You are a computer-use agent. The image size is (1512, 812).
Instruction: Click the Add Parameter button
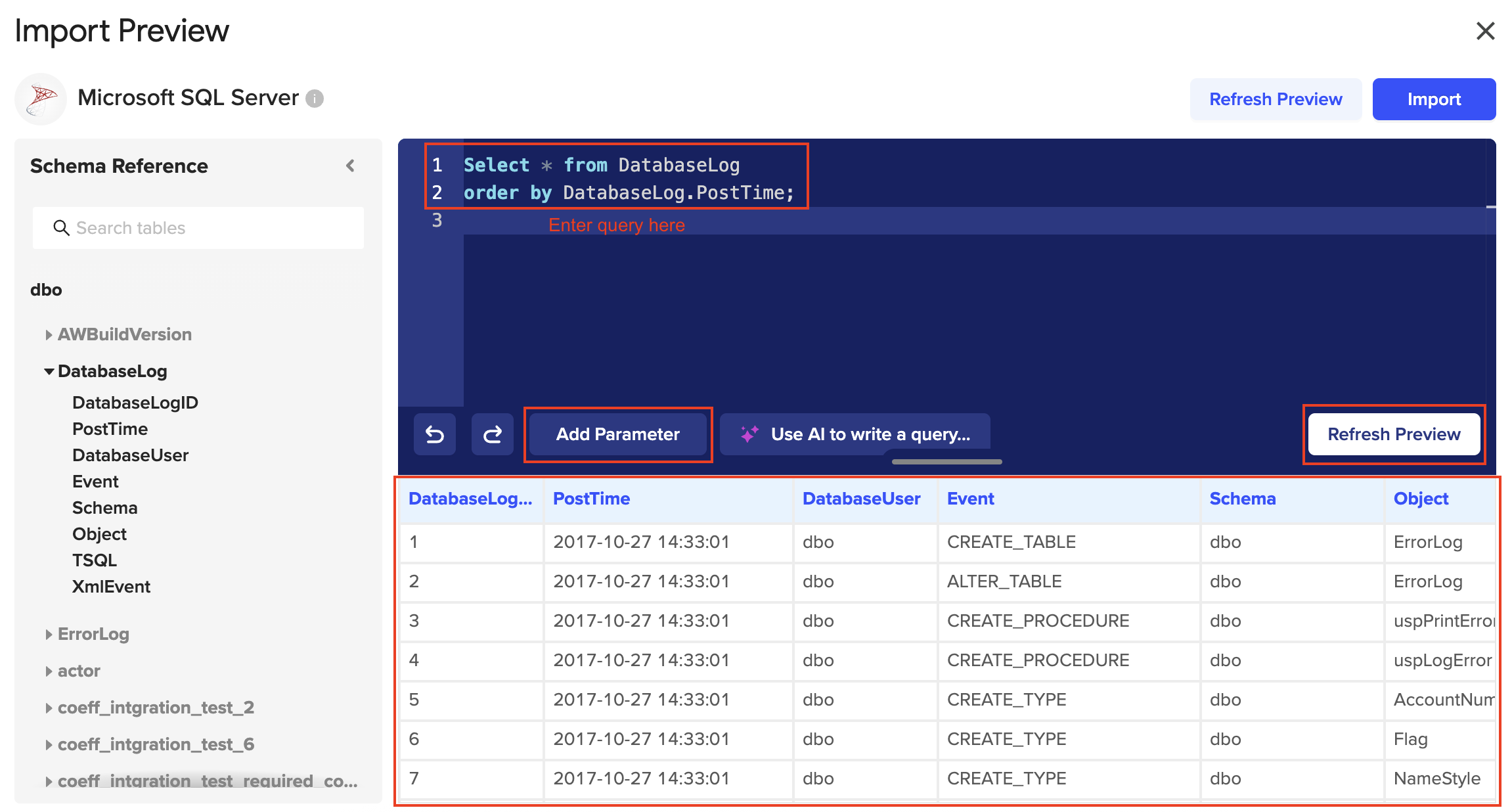pos(617,434)
